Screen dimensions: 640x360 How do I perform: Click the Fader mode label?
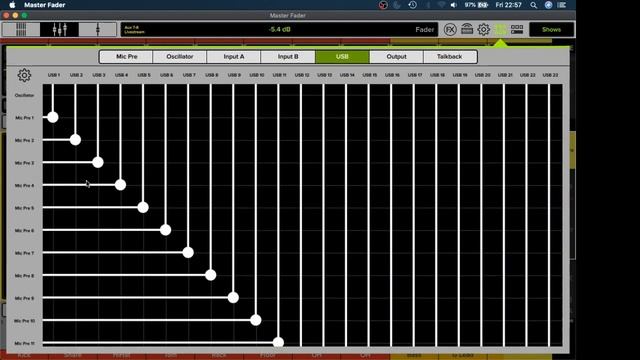(x=424, y=29)
